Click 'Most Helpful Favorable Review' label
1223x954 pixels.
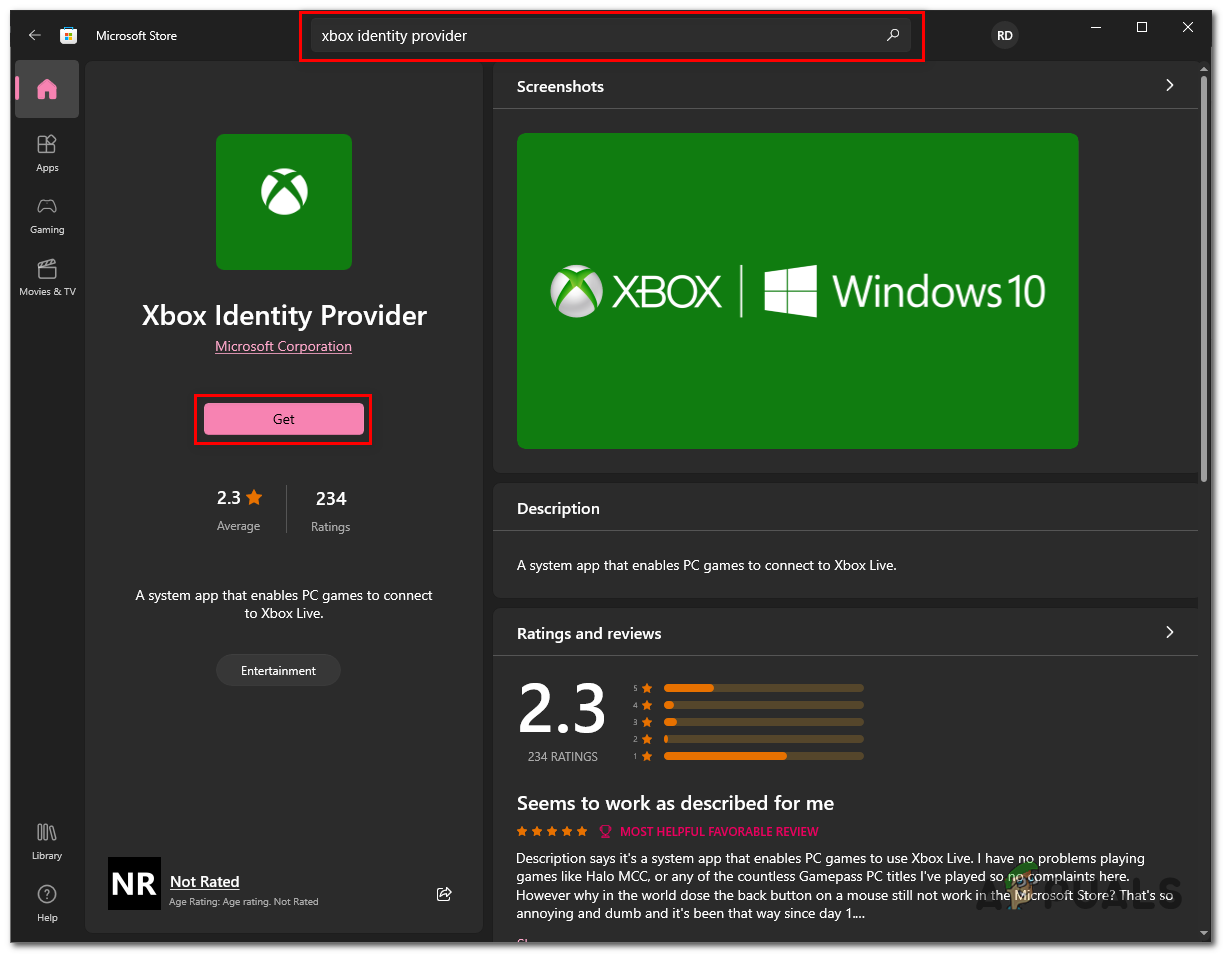point(719,831)
